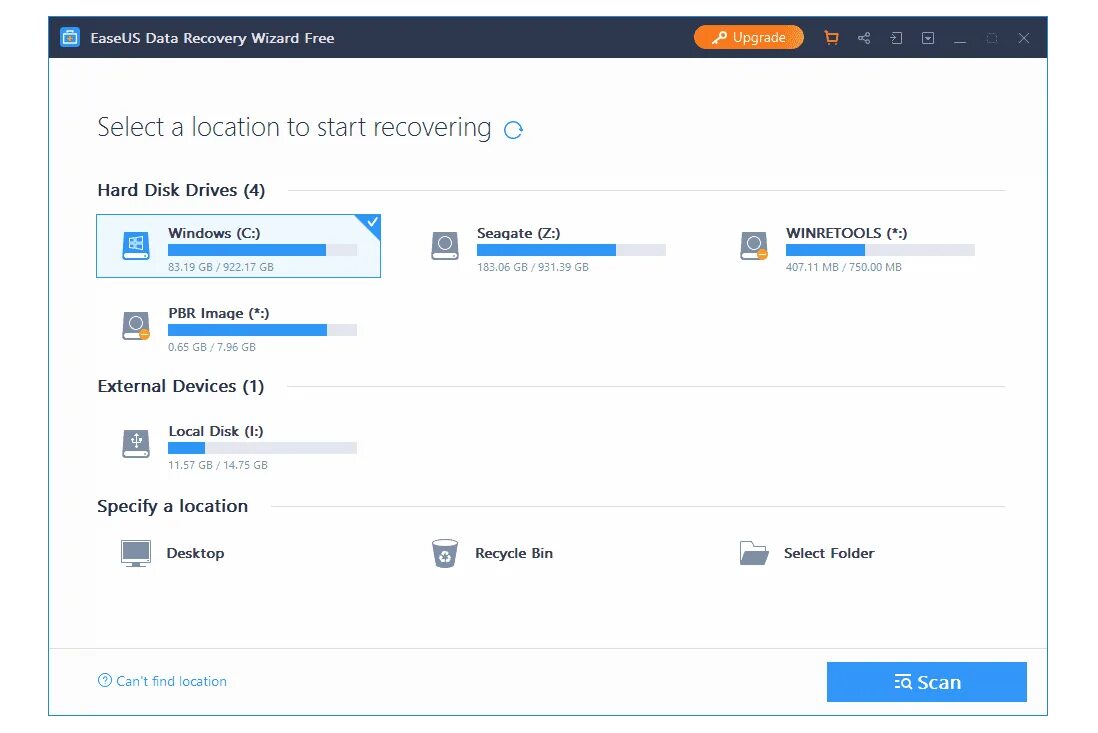The image size is (1098, 733).
Task: Click the 407.11 MB / 750.00 MB text
Action: click(844, 267)
